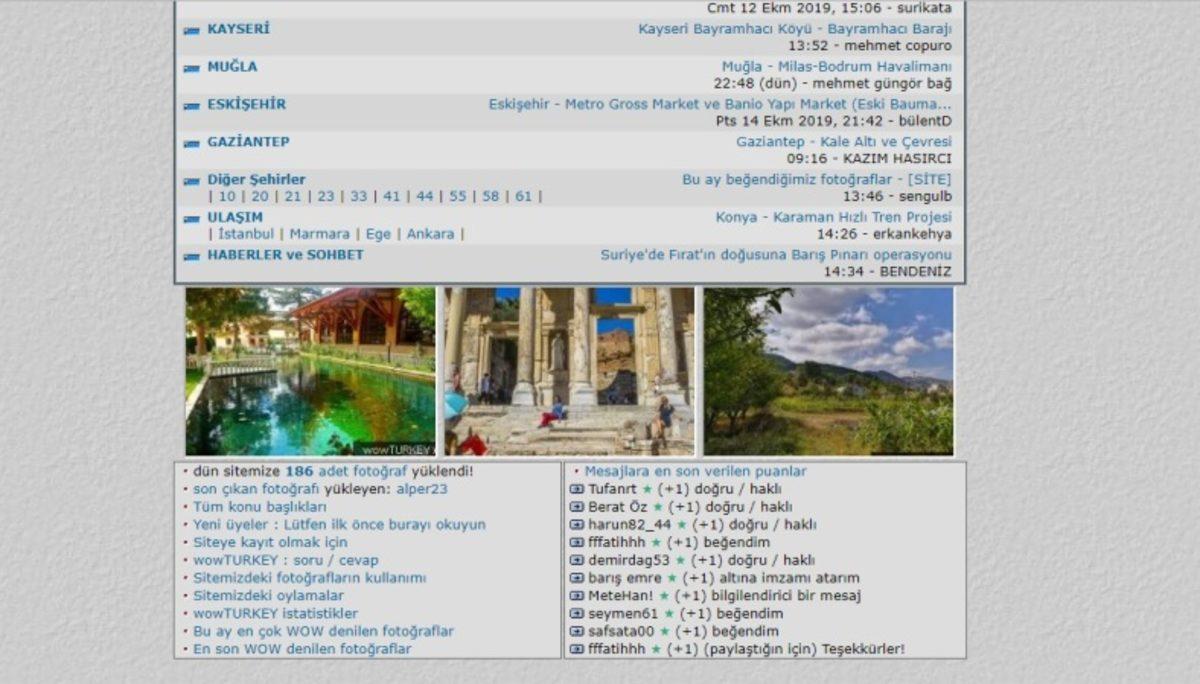
Task: Click page number 23 under Diğer Şehirler
Action: pyautogui.click(x=323, y=198)
